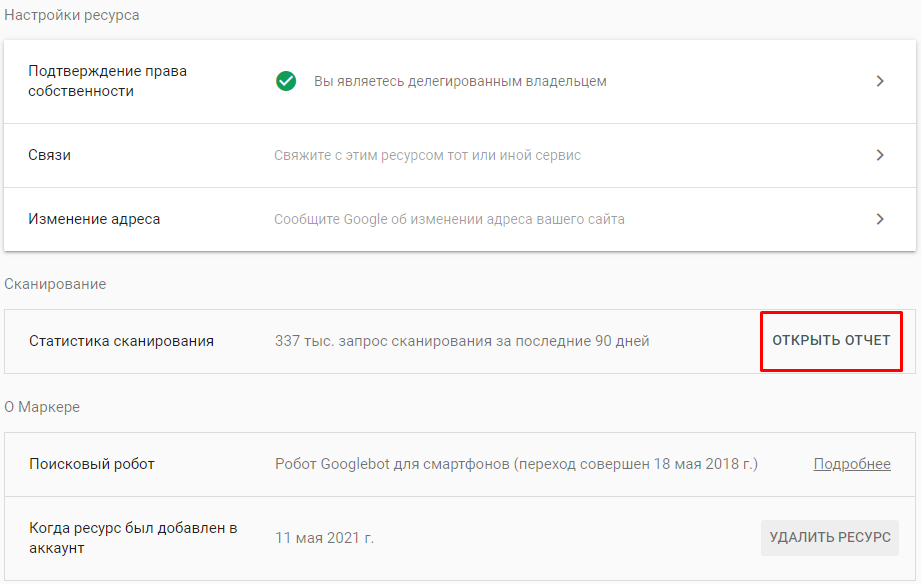Click the green verified checkmark icon
Viewport: 921px width, 584px height.
click(286, 81)
